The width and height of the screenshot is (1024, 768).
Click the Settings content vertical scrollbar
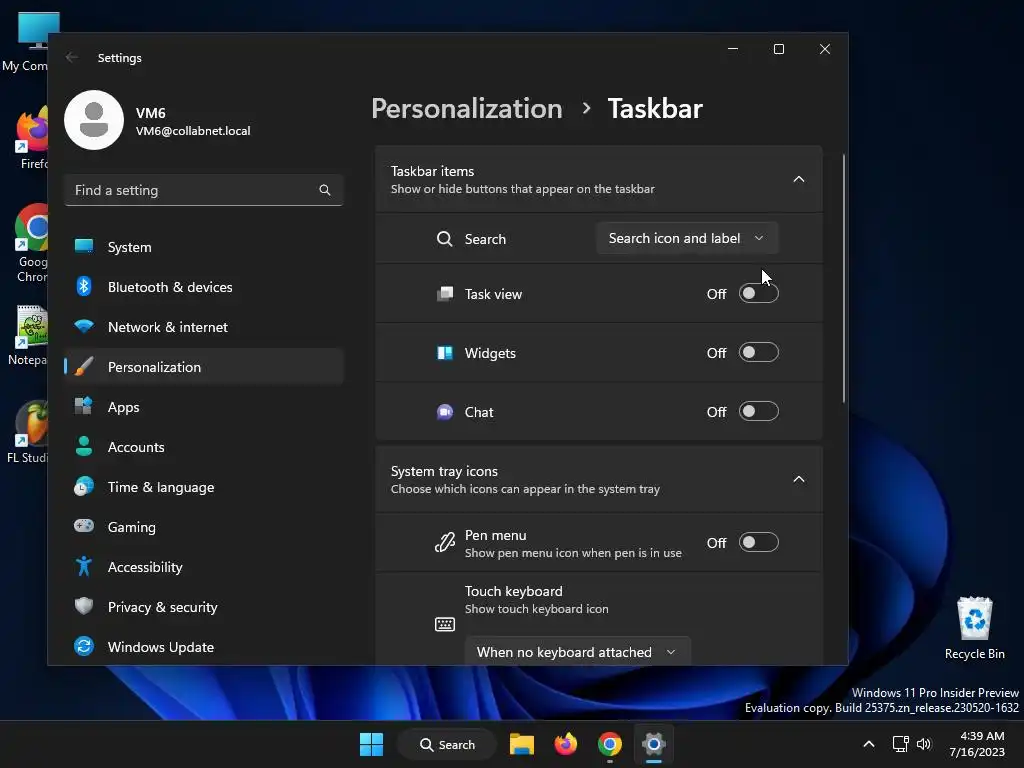pos(844,279)
